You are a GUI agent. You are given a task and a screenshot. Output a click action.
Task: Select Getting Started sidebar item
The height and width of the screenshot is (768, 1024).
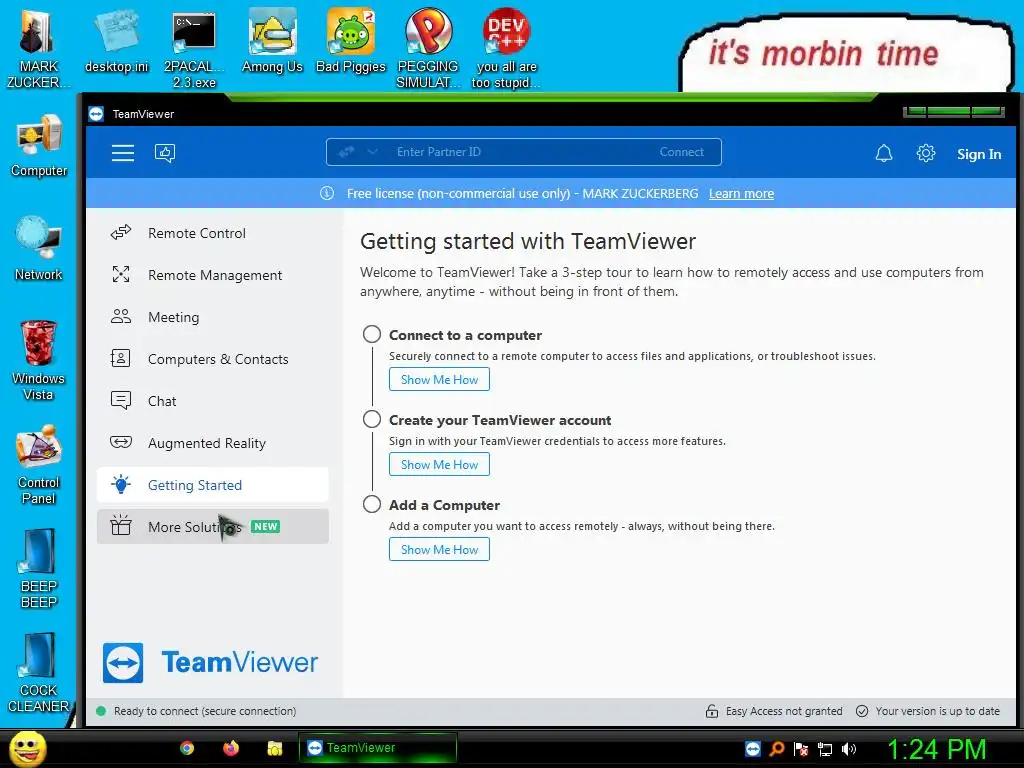click(213, 485)
